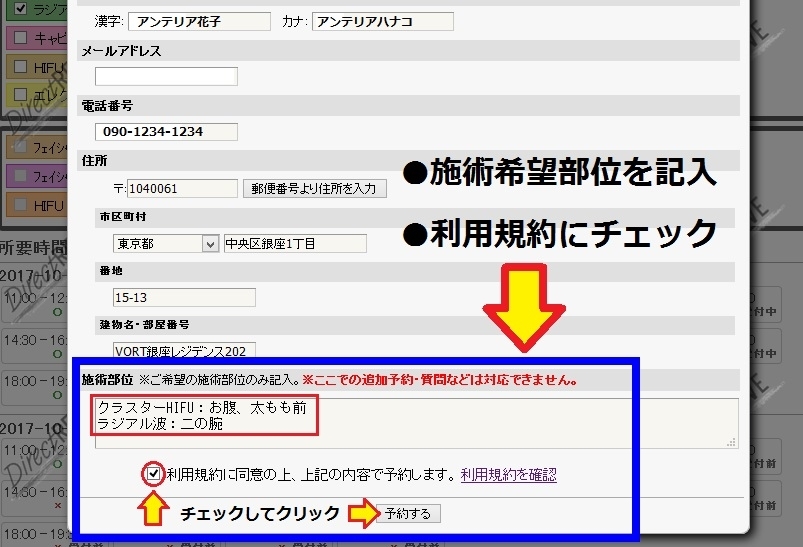Click the 郵便番号より住所を入力 button
Viewport: 803px width, 547px height.
[x=314, y=188]
